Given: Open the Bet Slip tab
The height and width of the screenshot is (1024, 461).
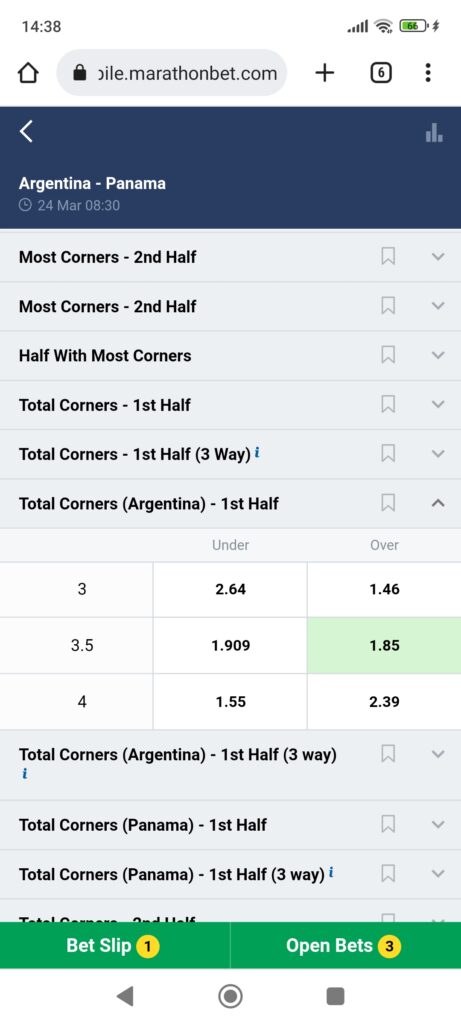Looking at the screenshot, I should click(115, 946).
